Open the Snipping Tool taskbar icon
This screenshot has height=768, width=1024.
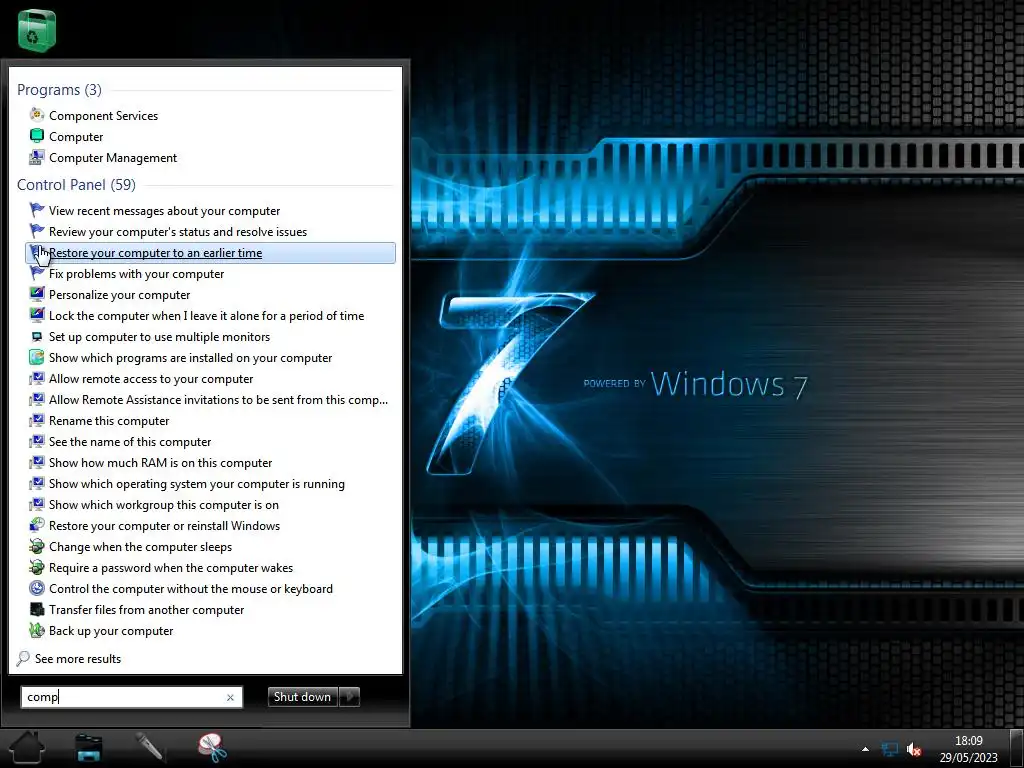click(x=212, y=747)
